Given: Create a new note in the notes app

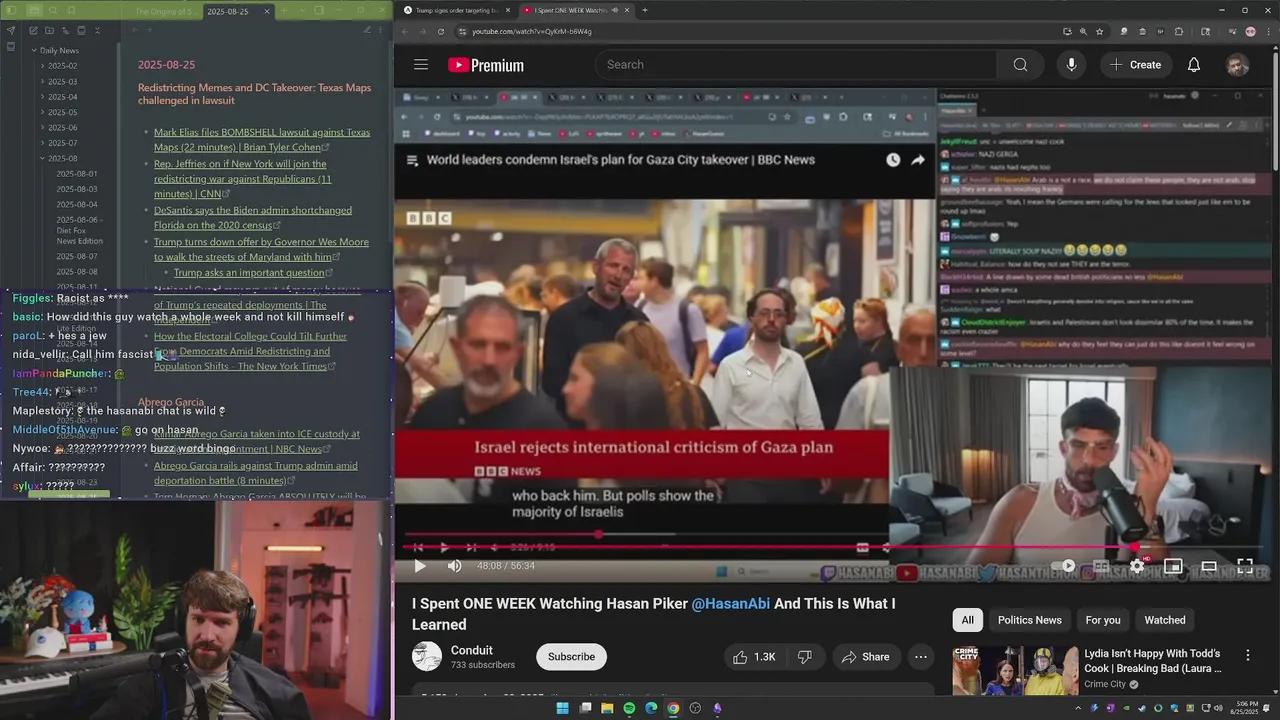Looking at the screenshot, I should [x=33, y=31].
